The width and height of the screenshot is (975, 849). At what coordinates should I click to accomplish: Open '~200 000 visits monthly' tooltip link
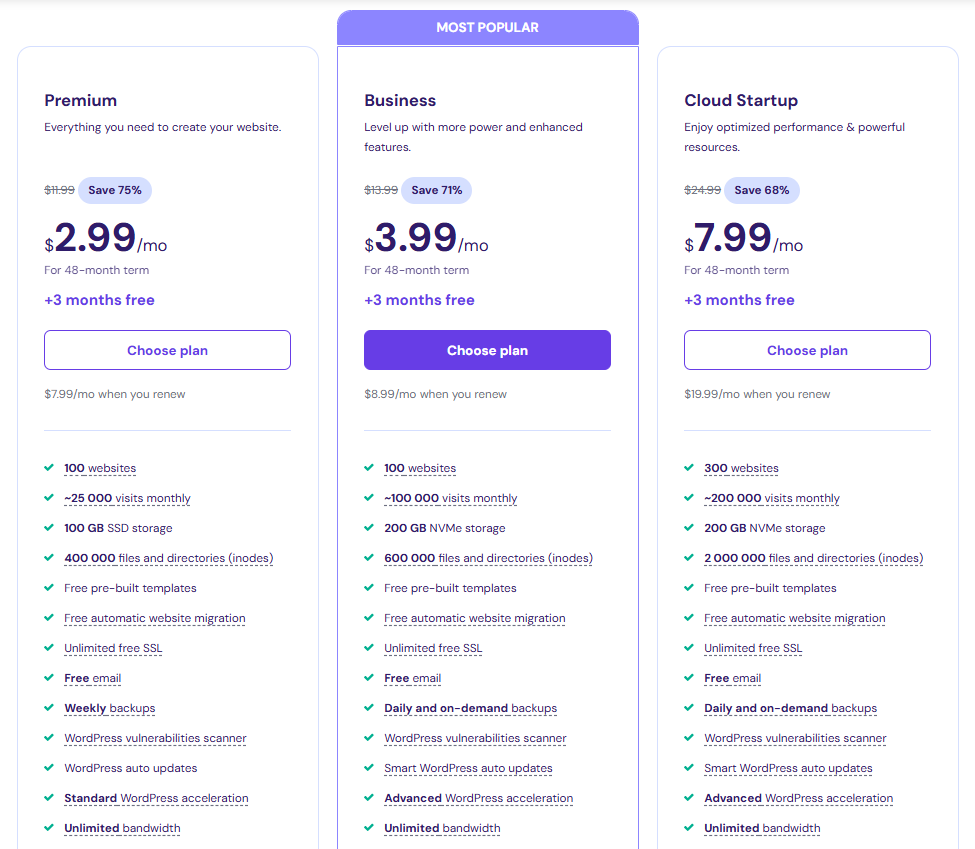tap(772, 498)
